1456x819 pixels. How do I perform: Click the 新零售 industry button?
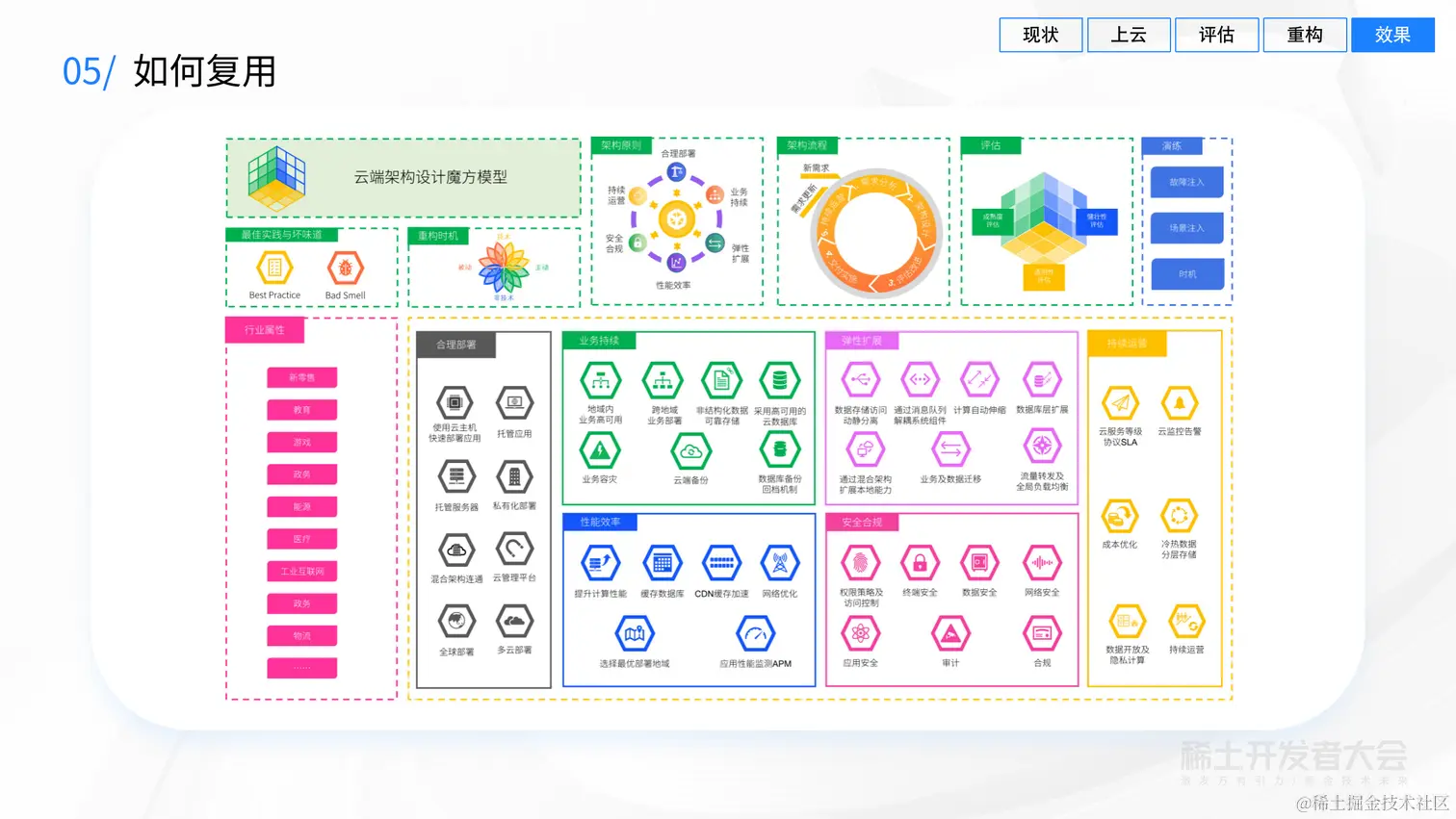click(x=302, y=377)
